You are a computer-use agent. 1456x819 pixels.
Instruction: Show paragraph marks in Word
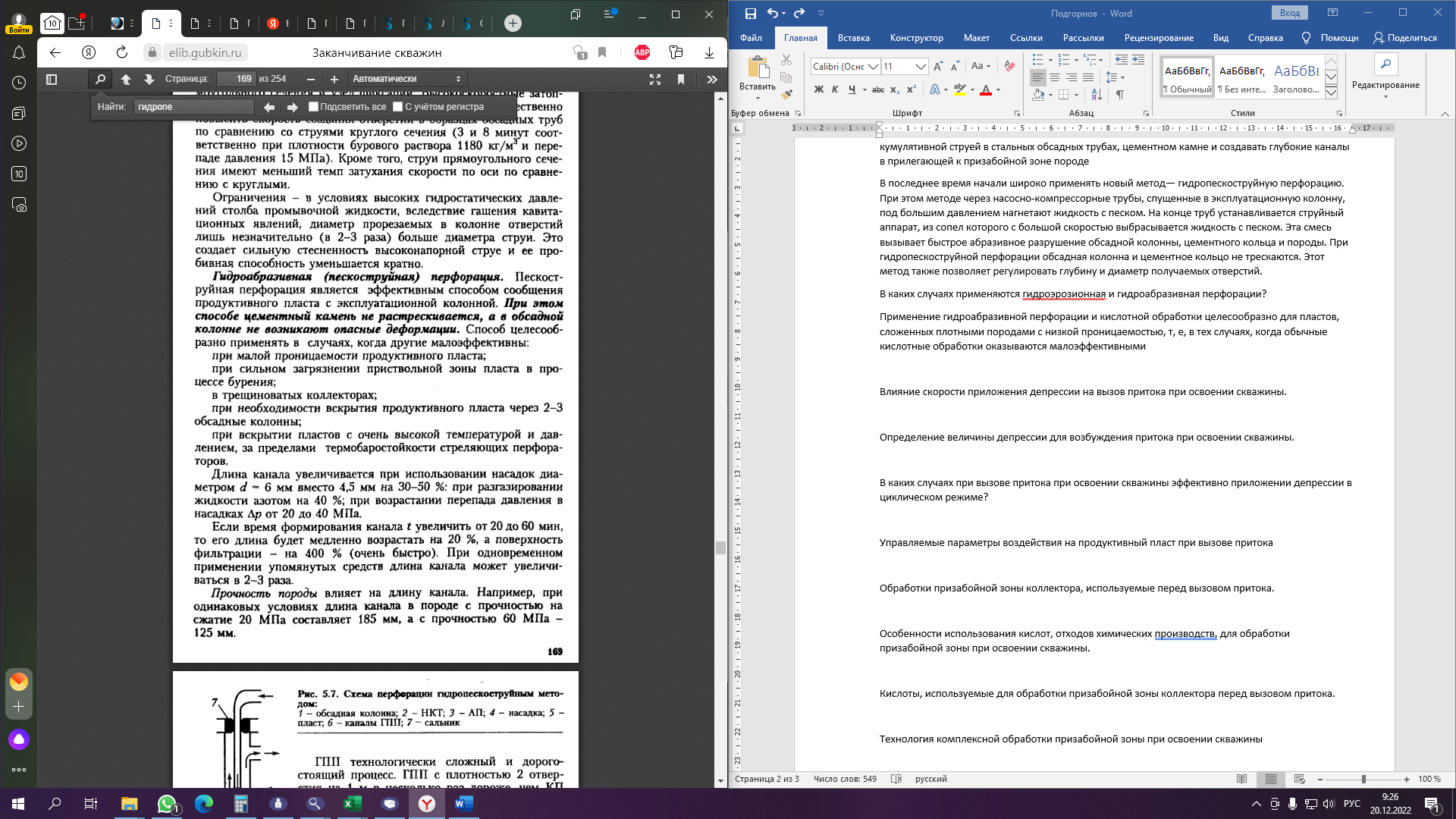[1119, 94]
